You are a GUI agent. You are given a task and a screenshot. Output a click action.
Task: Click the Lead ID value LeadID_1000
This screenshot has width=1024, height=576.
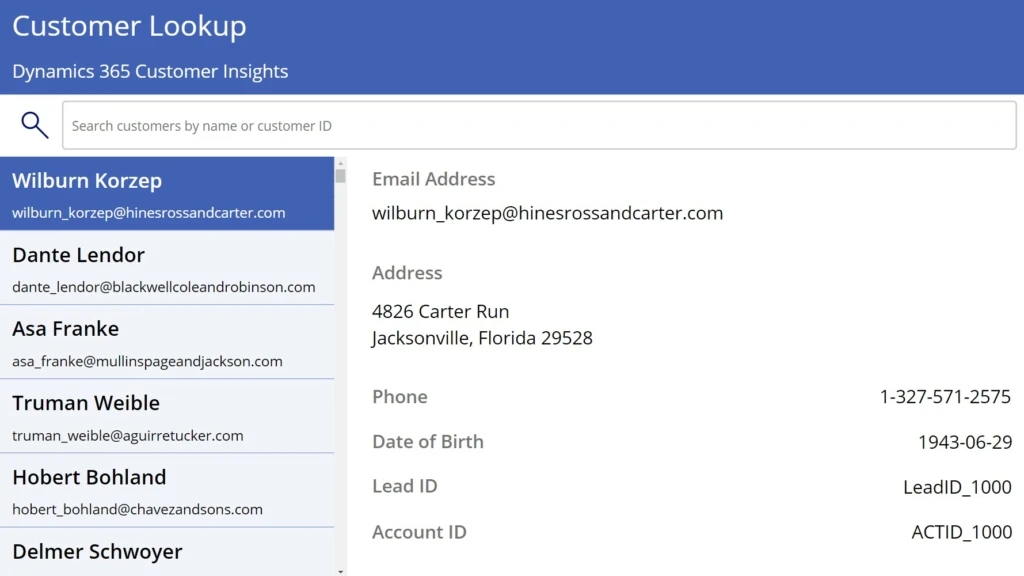[957, 486]
